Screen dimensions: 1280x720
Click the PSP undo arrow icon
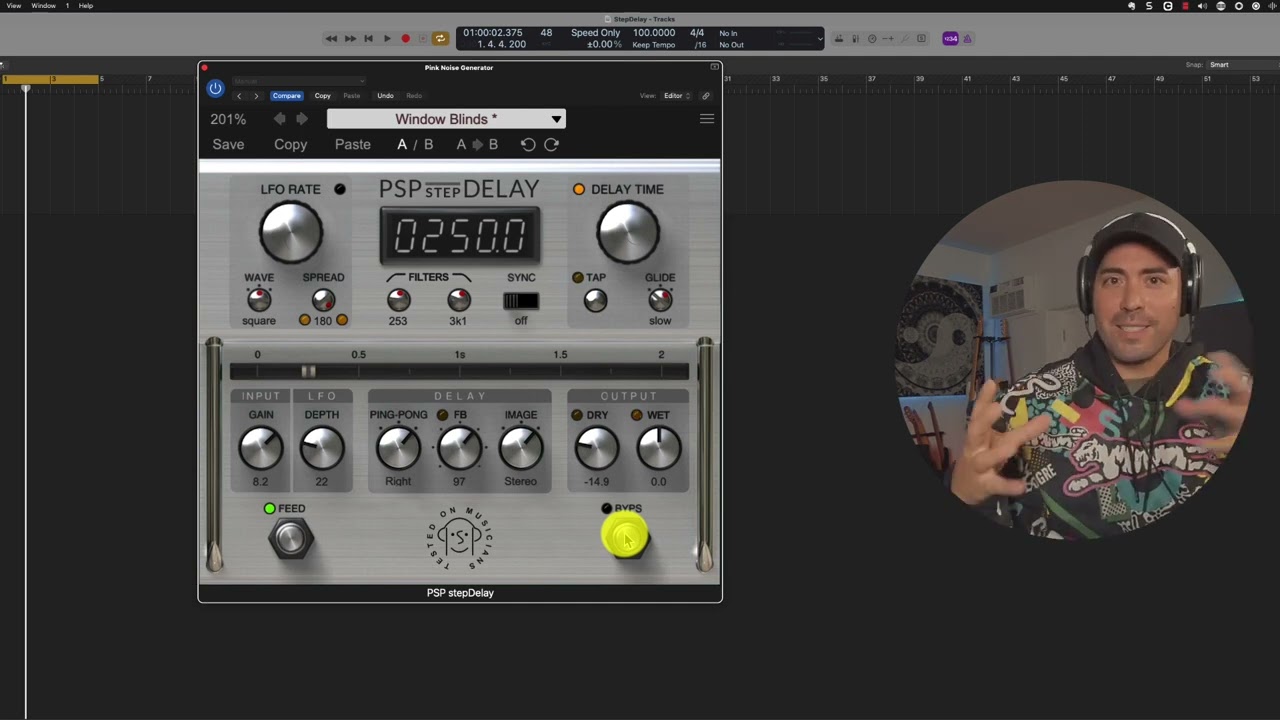pos(528,144)
